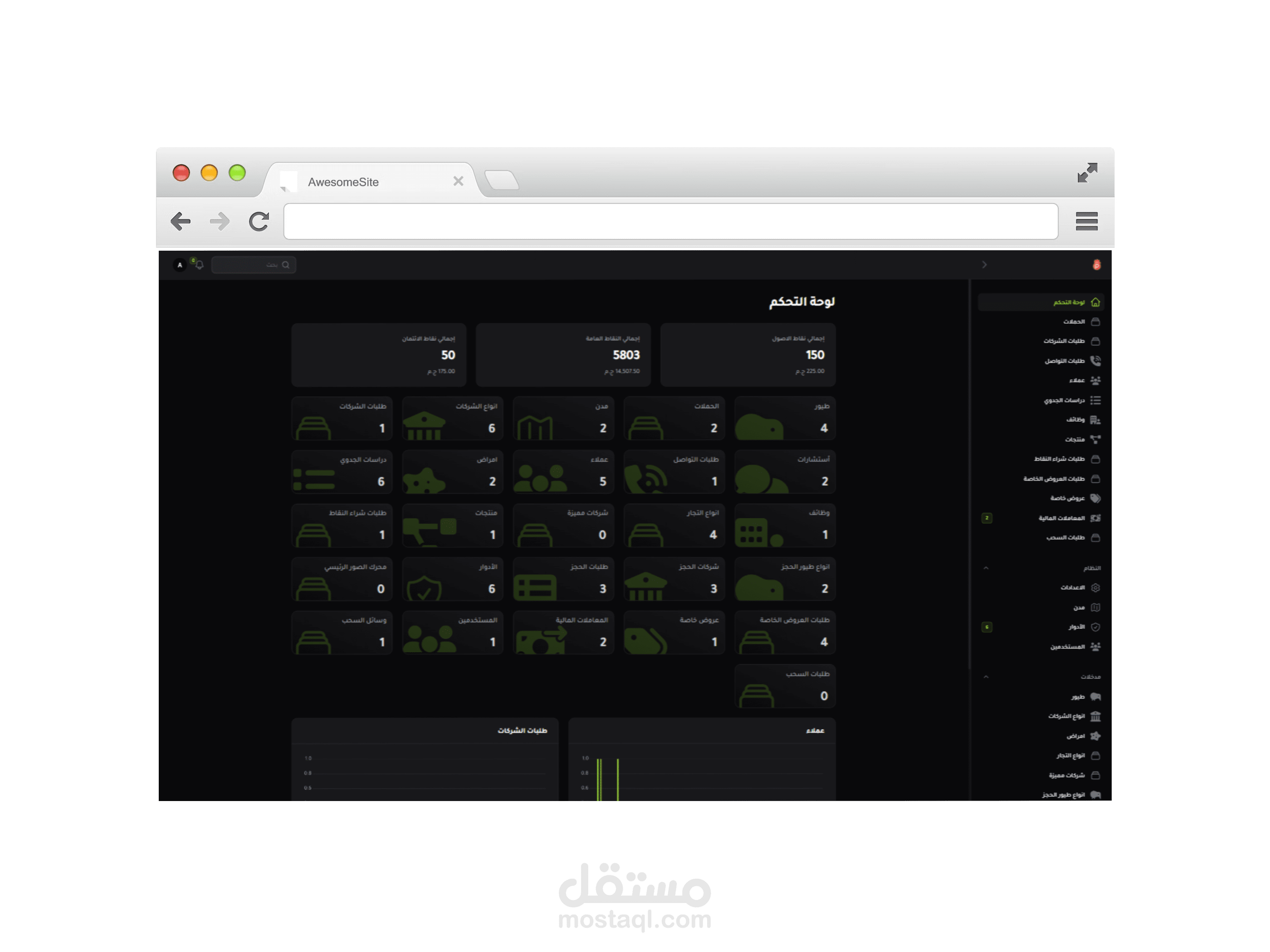Open دراسات الجدوى list icon in sidebar
Viewport: 1270px width, 952px height.
point(1095,401)
